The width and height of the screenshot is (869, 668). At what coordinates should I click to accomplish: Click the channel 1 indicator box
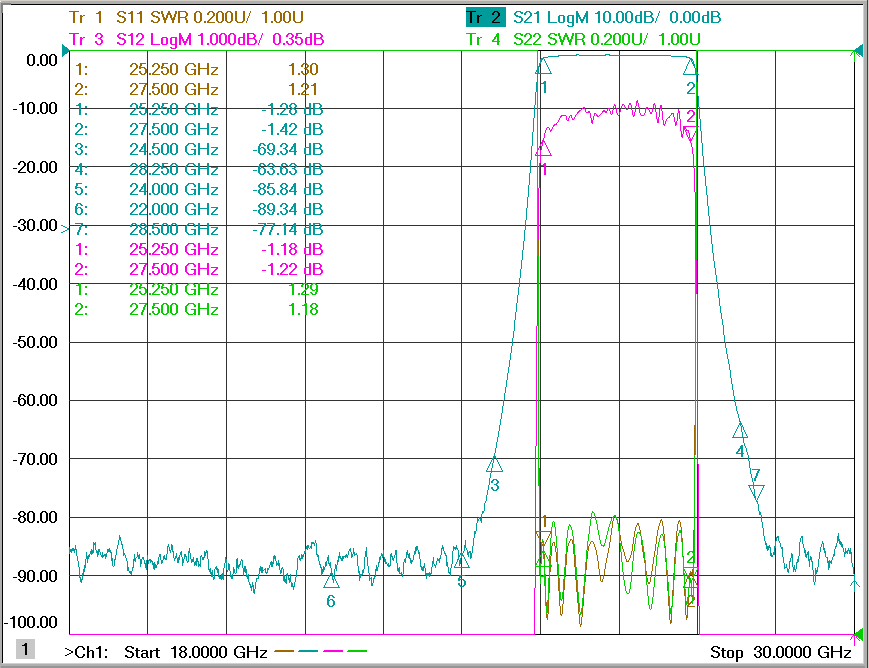pos(25,649)
